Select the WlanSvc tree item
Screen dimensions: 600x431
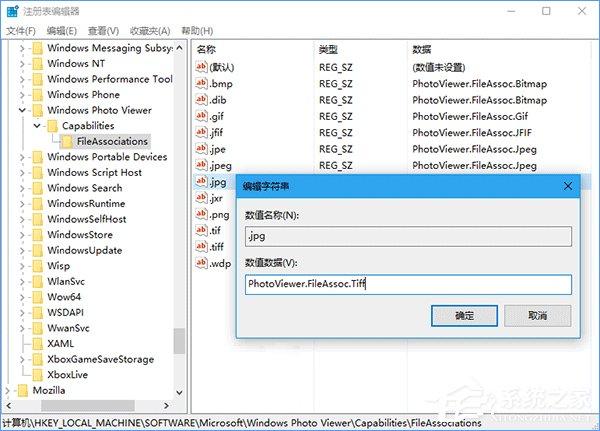tap(66, 281)
